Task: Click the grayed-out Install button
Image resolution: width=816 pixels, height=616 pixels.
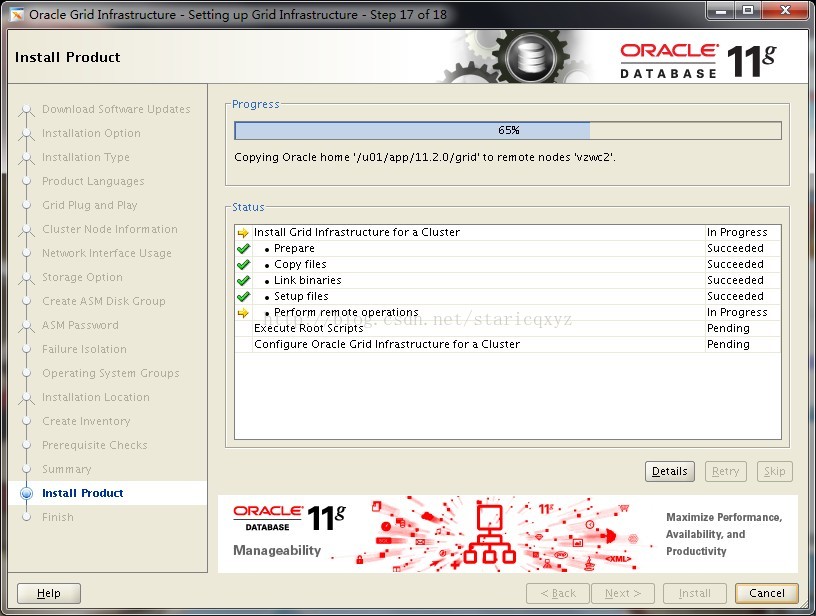Action: pyautogui.click(x=694, y=593)
